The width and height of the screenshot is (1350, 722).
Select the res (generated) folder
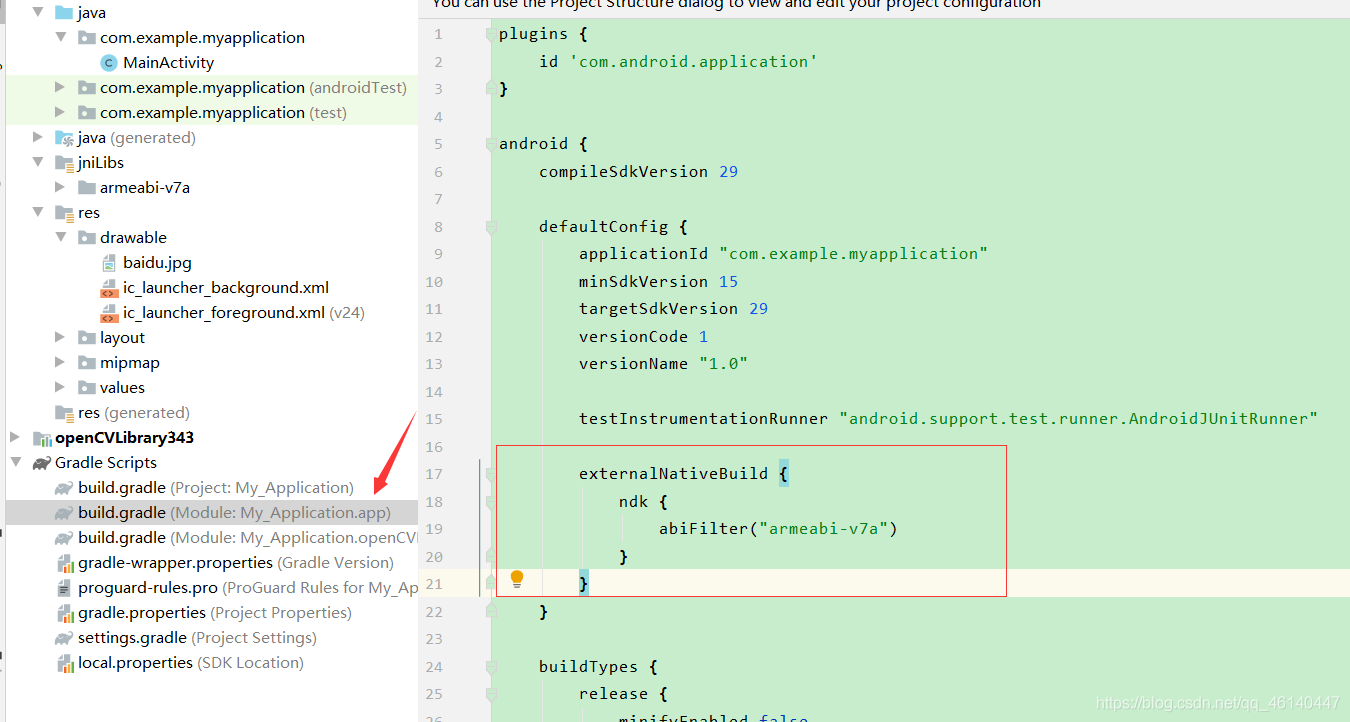point(134,412)
